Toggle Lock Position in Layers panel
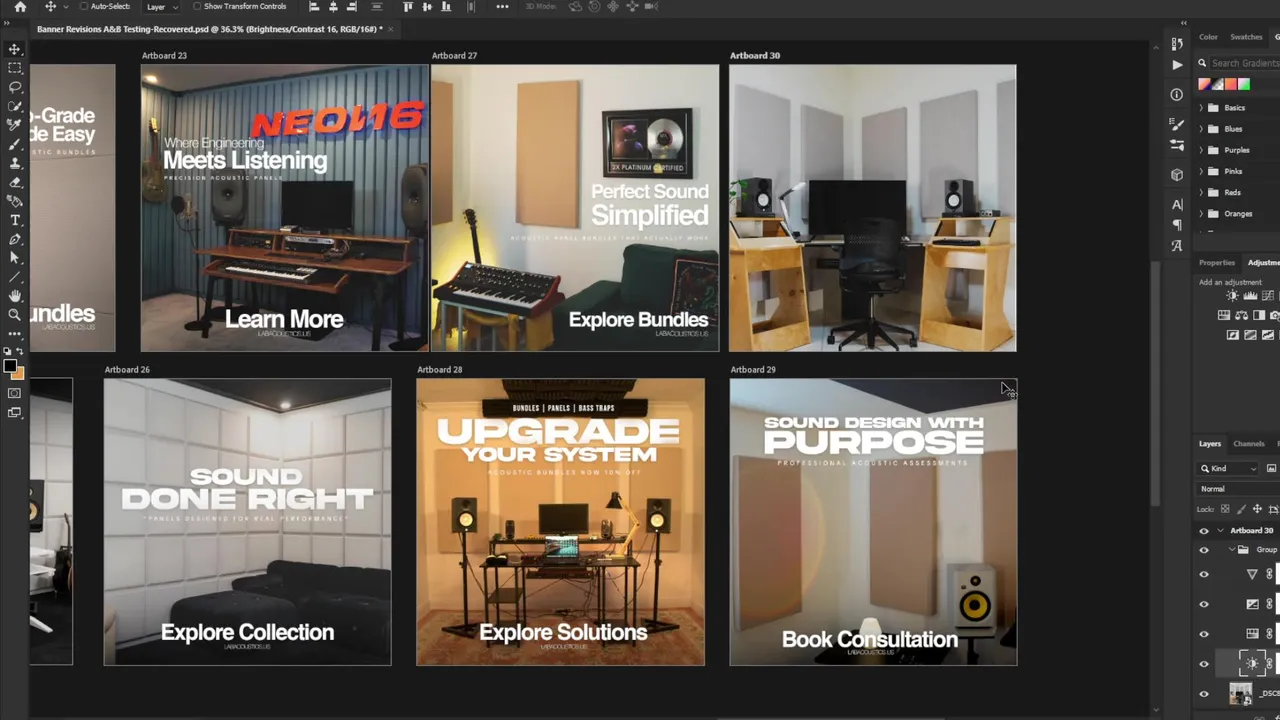This screenshot has height=720, width=1280. point(1257,509)
